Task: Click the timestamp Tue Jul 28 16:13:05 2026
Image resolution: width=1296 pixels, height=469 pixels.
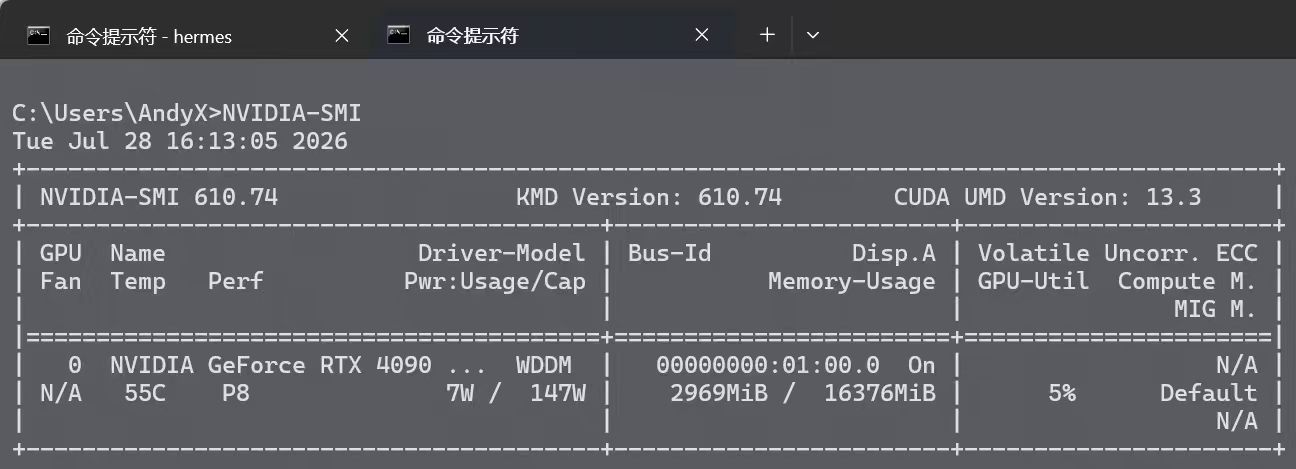Action: pos(180,141)
